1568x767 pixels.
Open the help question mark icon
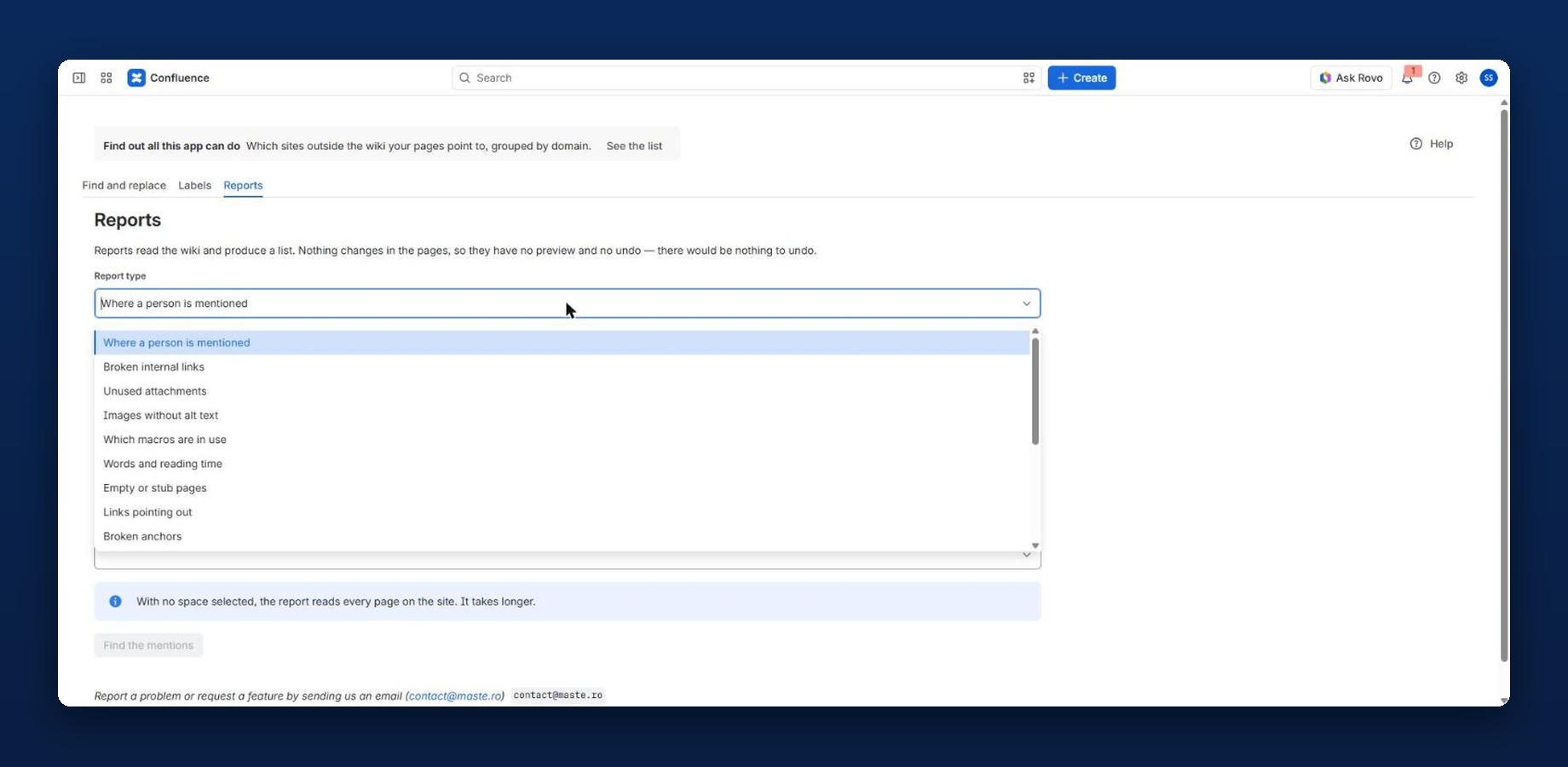(1434, 78)
